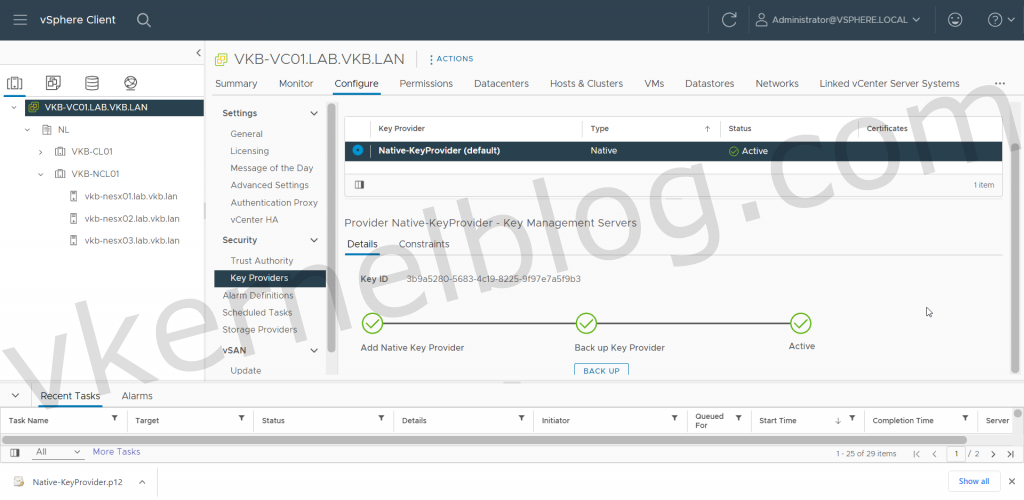This screenshot has width=1024, height=500.
Task: Filter the Initiator column
Action: (675, 418)
